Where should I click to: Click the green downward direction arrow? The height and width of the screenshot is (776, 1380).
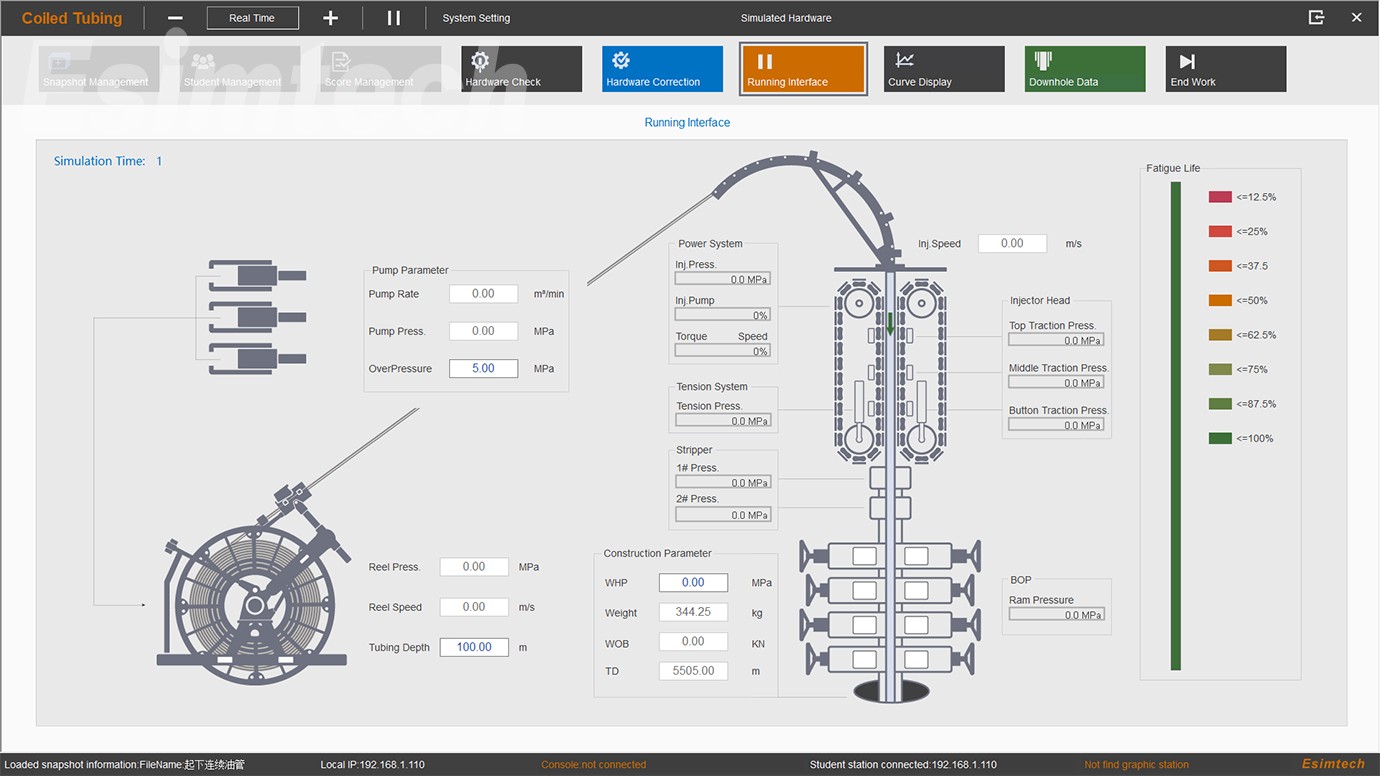coord(890,324)
